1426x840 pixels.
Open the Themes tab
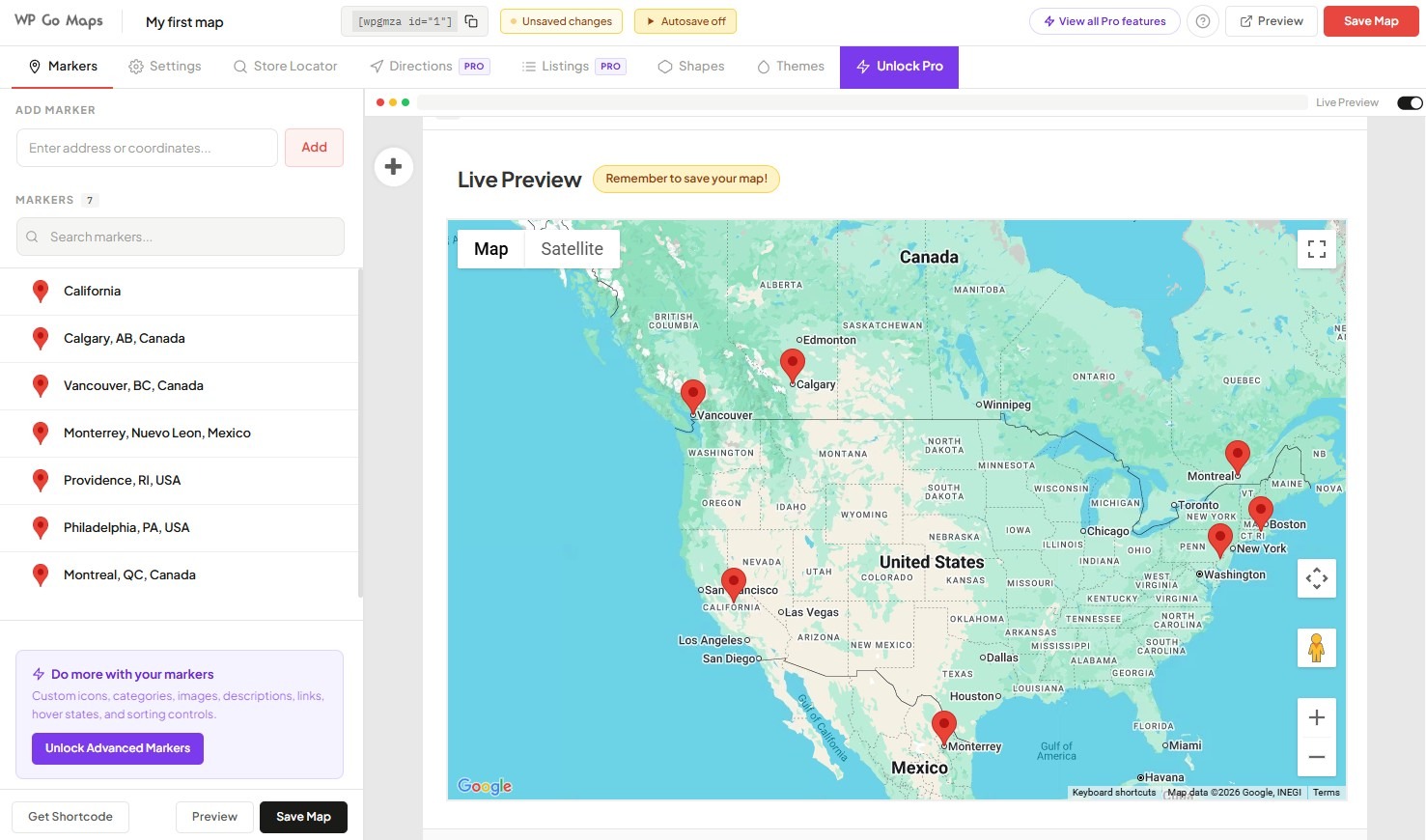pos(791,67)
